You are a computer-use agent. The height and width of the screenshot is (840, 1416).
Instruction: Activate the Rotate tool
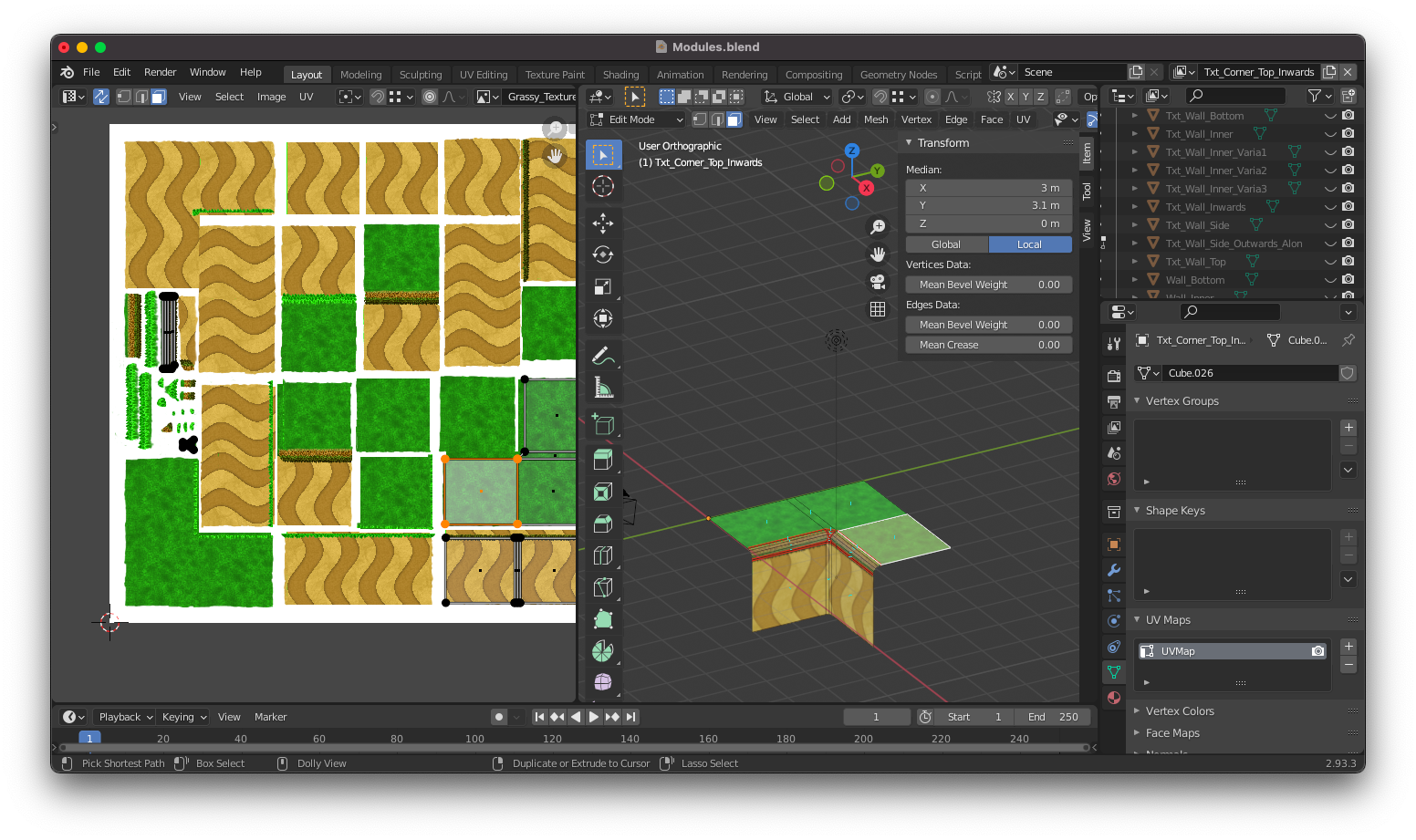602,254
